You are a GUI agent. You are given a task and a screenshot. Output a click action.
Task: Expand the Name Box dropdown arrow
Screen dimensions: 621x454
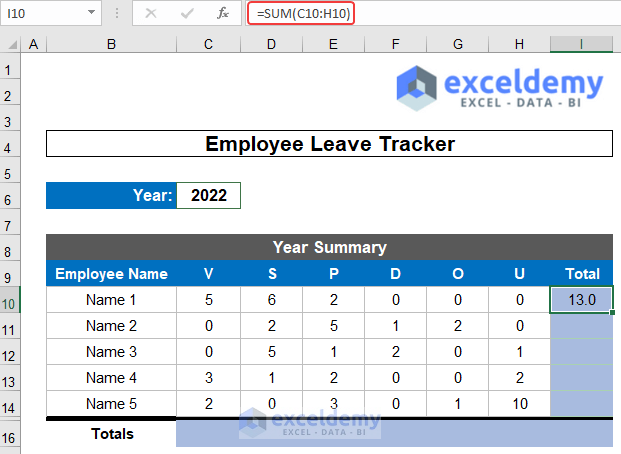coord(91,13)
